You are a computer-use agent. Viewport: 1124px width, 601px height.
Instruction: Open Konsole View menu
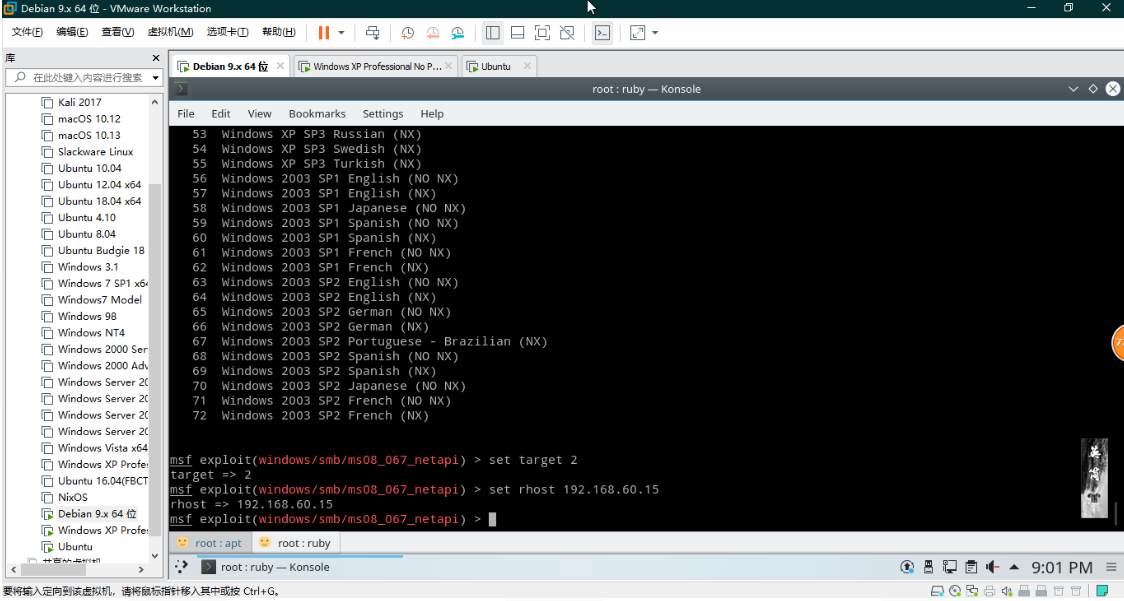tap(259, 113)
